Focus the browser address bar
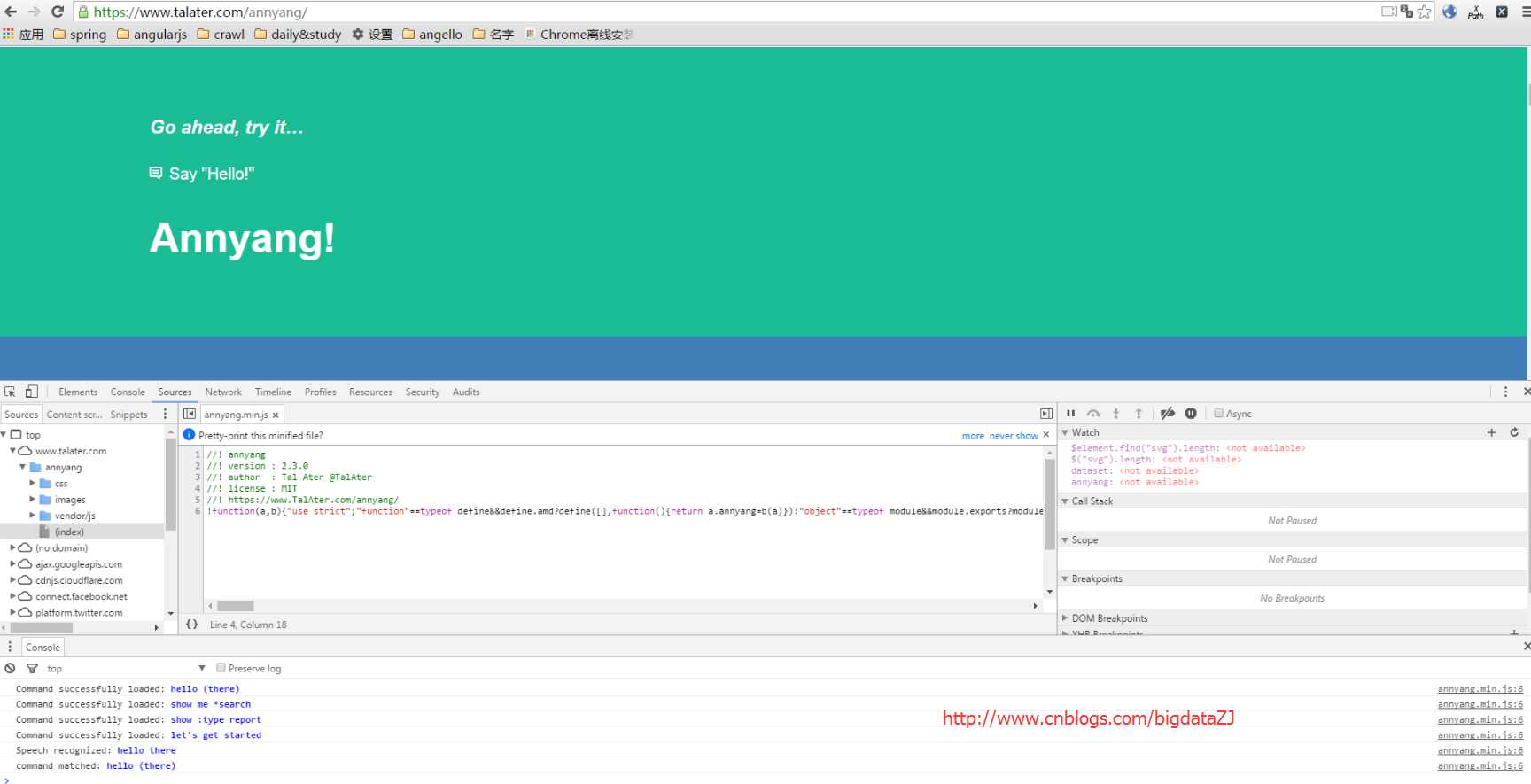 [727, 12]
